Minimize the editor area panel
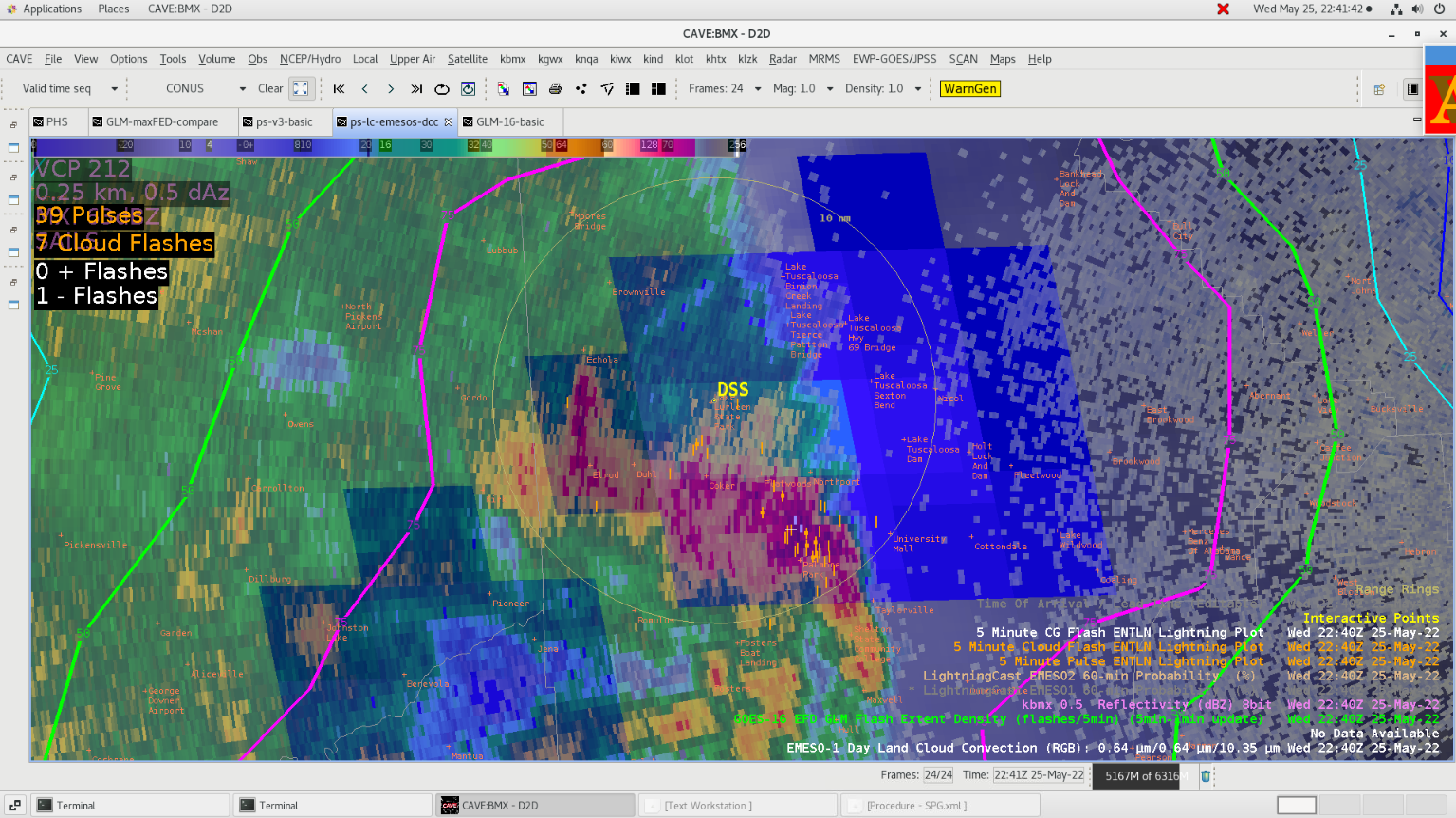 tap(1417, 120)
